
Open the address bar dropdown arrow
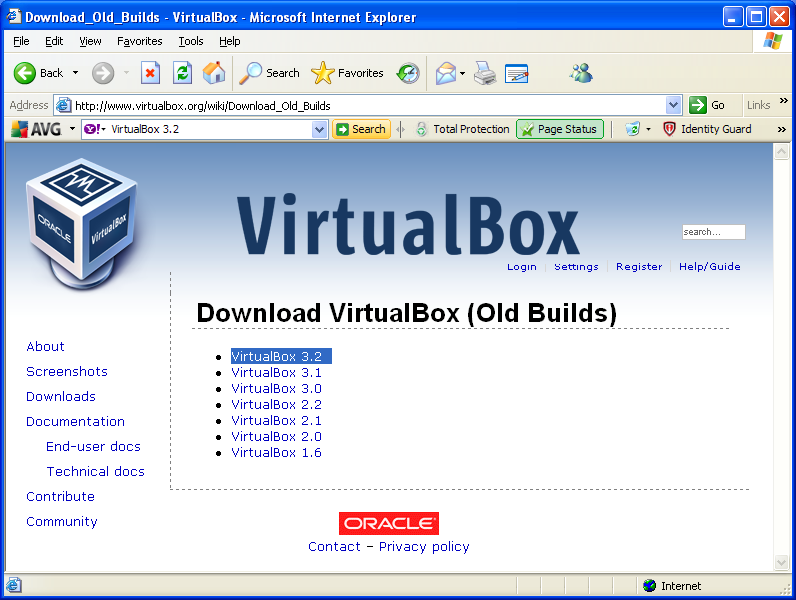pos(673,106)
